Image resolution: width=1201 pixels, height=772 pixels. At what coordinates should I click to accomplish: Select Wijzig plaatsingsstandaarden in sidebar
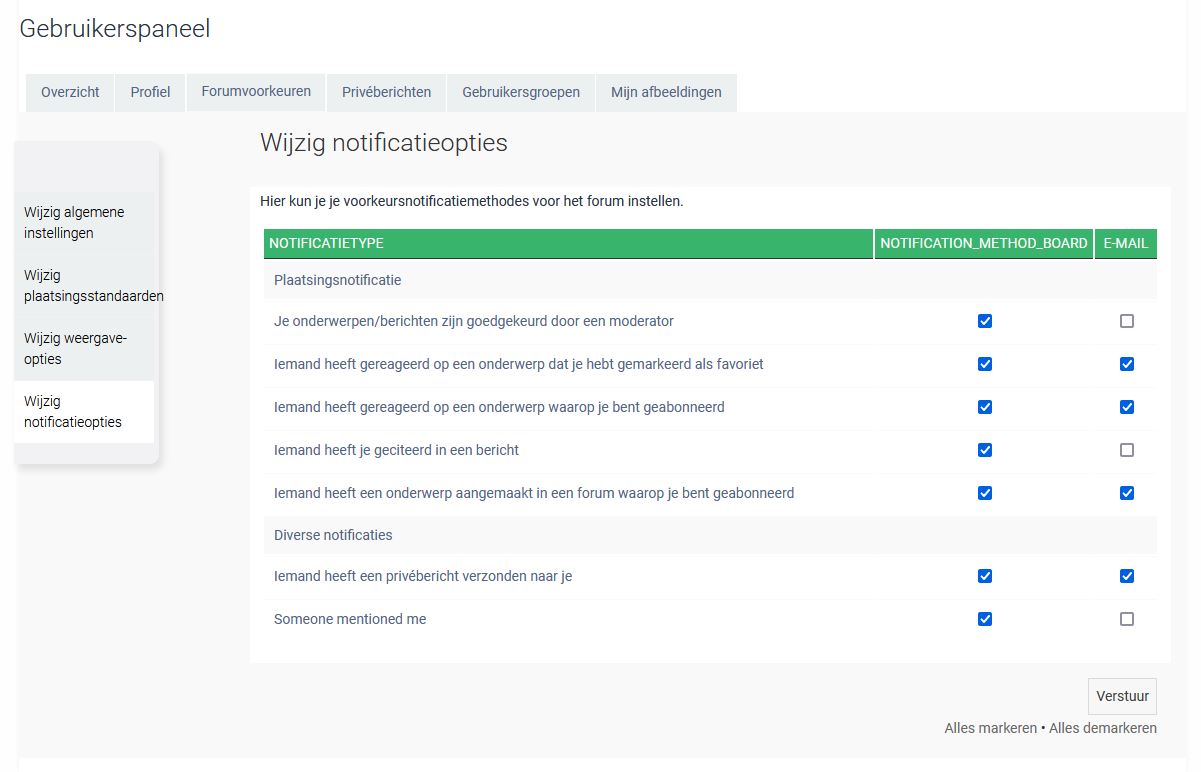click(93, 285)
